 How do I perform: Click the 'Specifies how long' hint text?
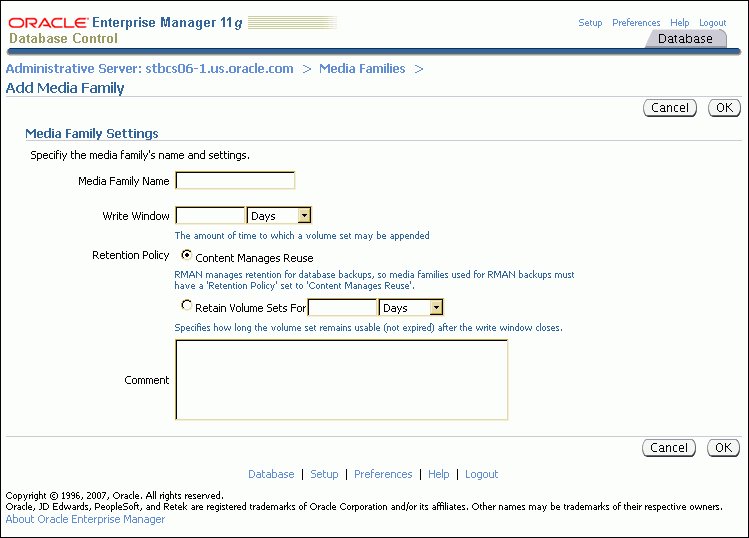[x=368, y=328]
